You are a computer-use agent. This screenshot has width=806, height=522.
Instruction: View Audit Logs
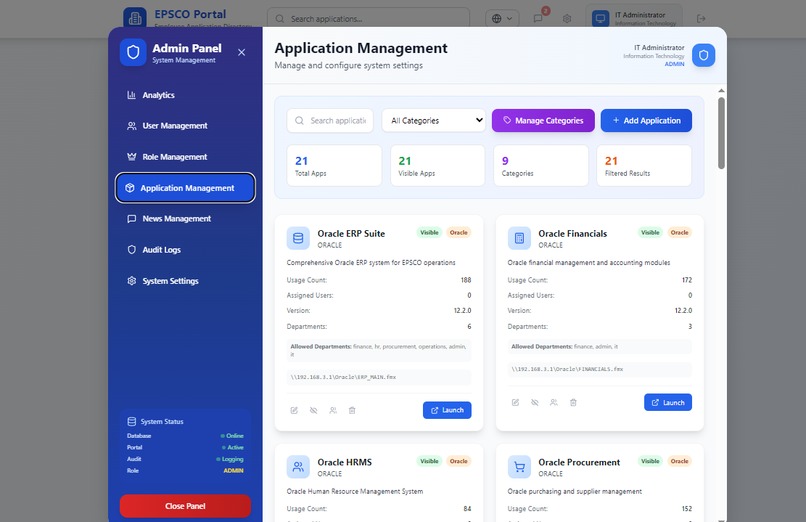coord(185,250)
